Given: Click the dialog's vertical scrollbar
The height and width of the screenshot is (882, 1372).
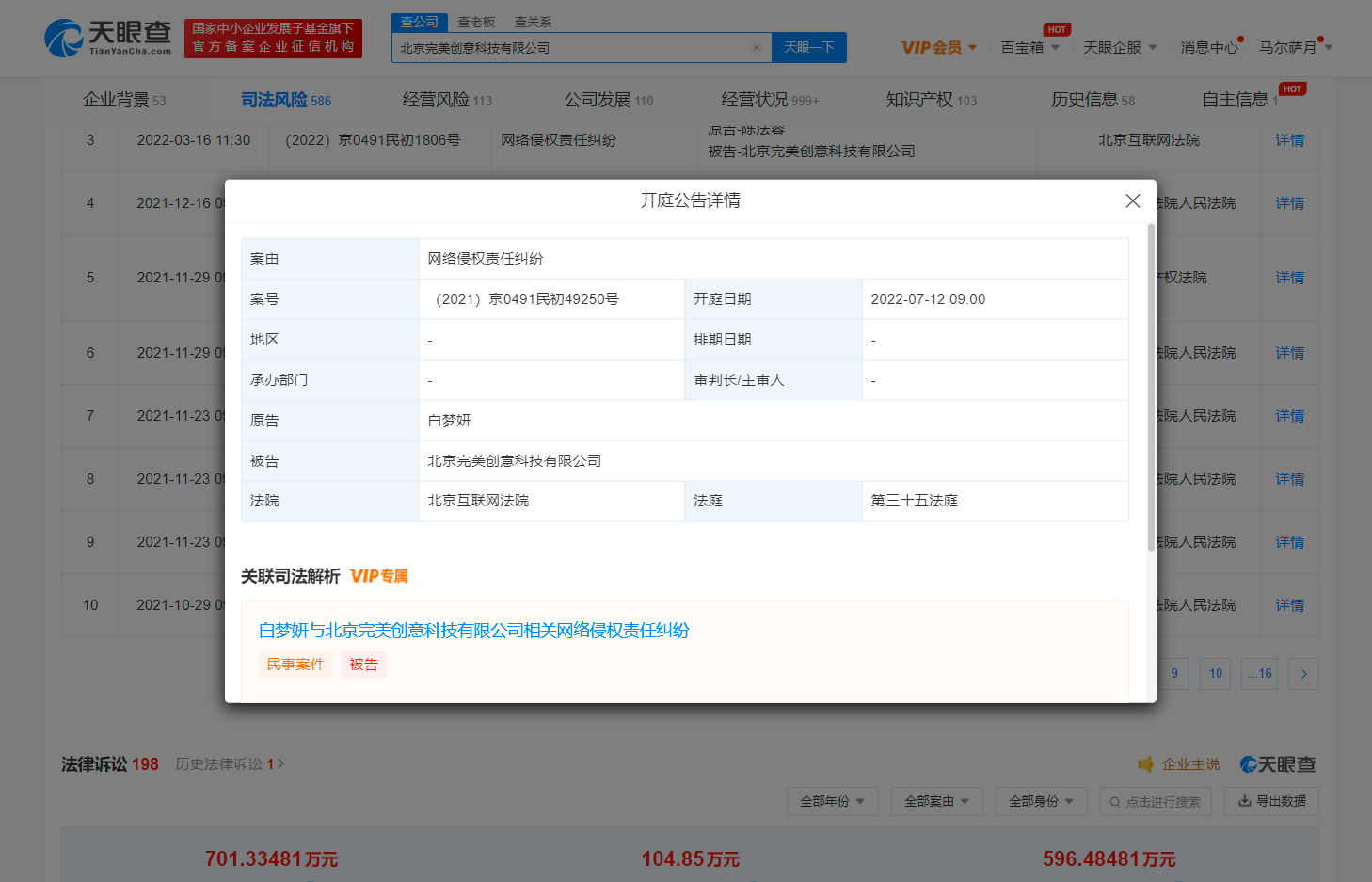Looking at the screenshot, I should [1150, 386].
